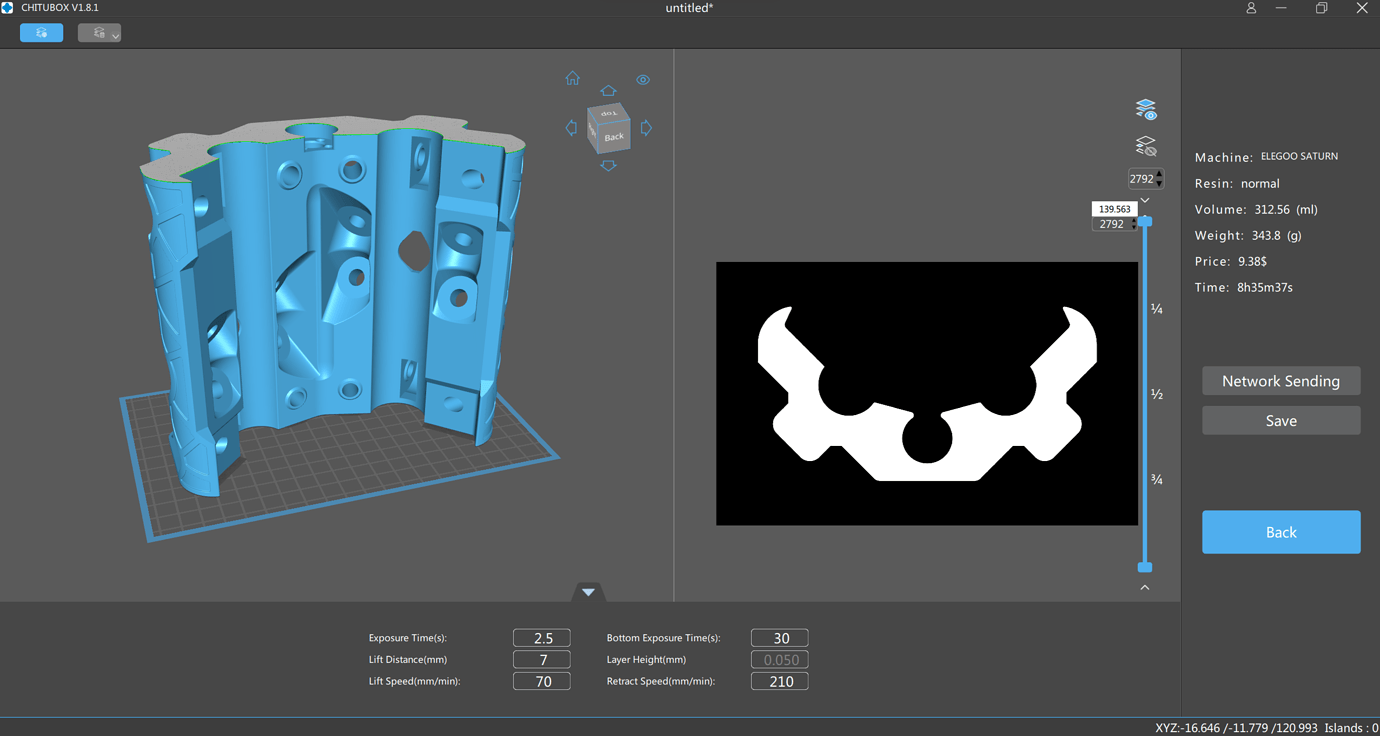Click the right rotation arrow beside the orientation cube
The image size is (1380, 736).
646,127
